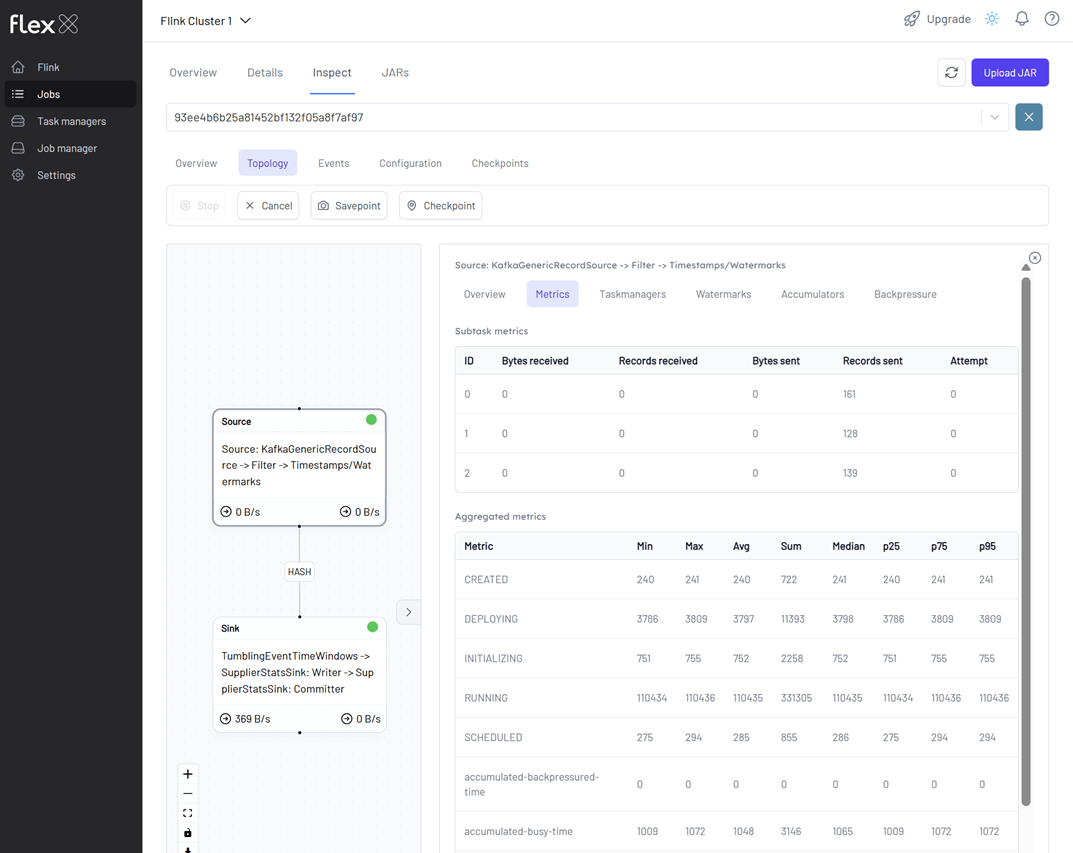Open the job Overview sub-tab
Screen dimensions: 1073x853
click(x=196, y=163)
